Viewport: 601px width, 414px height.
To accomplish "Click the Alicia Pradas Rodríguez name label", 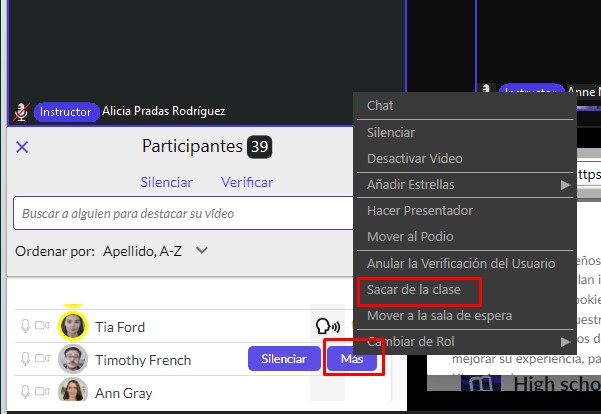I will [x=164, y=111].
